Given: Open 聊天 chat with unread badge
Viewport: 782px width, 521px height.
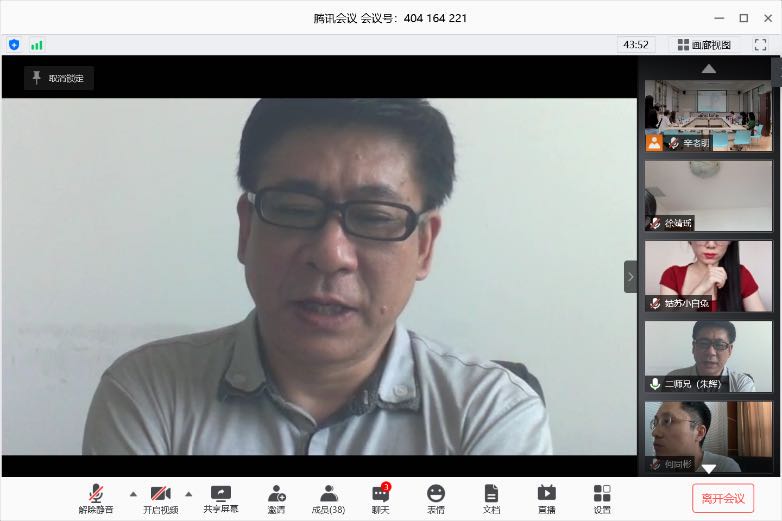Looking at the screenshot, I should [x=380, y=498].
